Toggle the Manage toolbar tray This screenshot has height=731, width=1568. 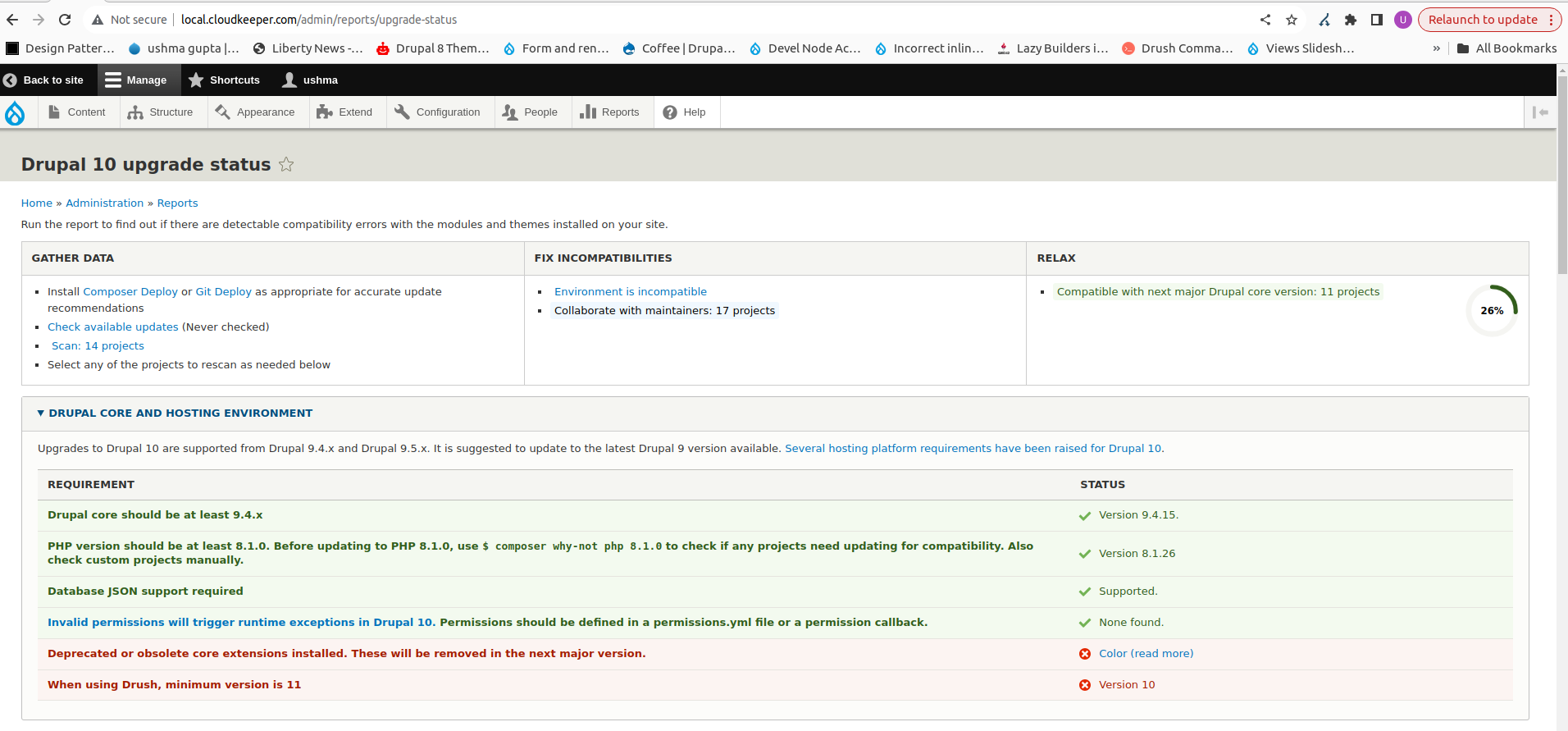(136, 80)
